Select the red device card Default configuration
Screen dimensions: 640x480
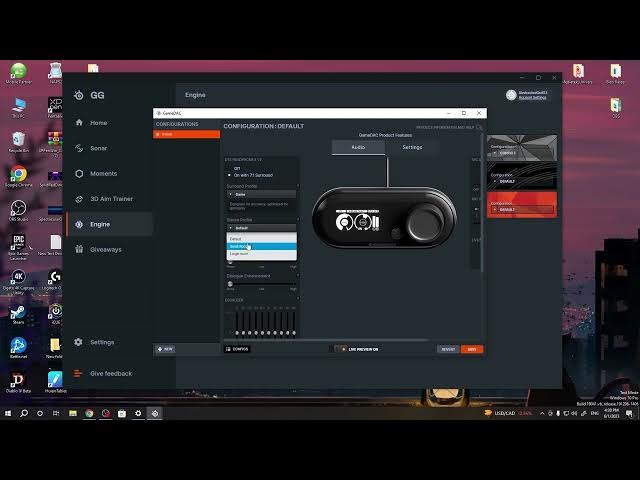point(522,204)
